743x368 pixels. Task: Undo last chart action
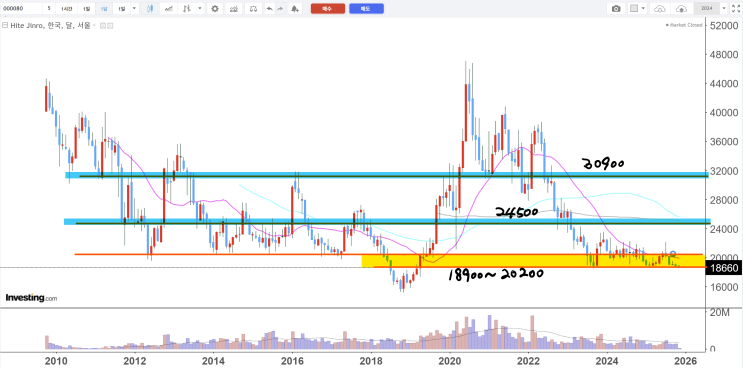(x=269, y=9)
